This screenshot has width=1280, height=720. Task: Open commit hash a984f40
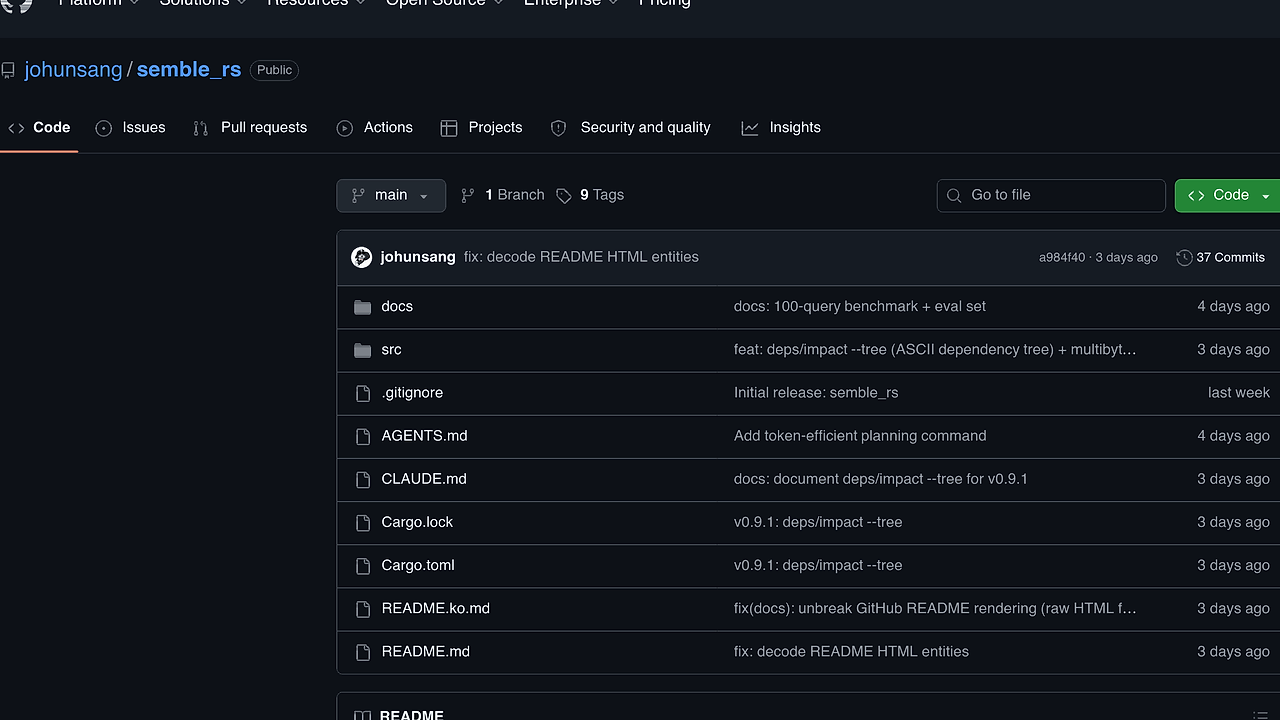coord(1062,258)
